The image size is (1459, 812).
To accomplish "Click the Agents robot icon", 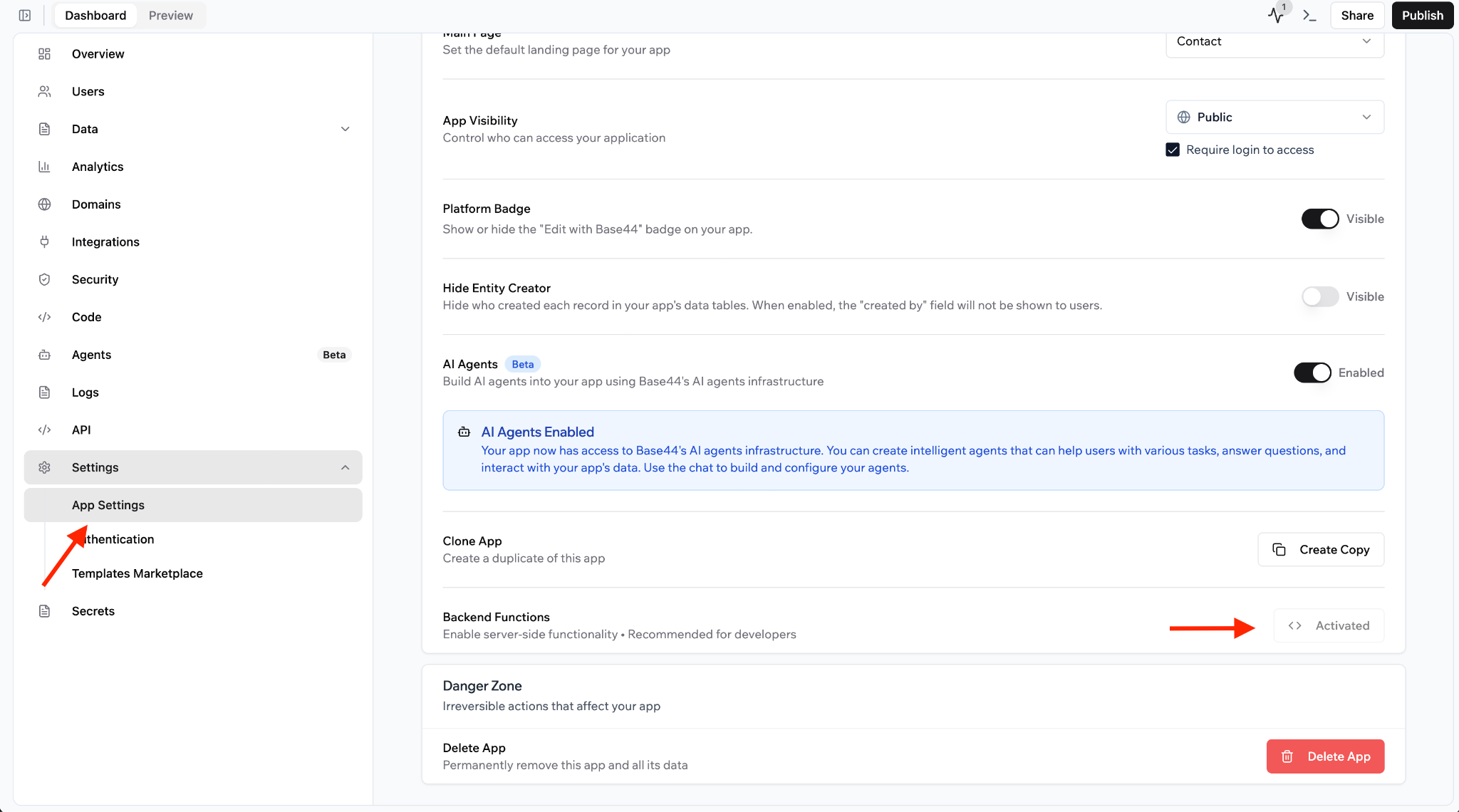I will (44, 355).
